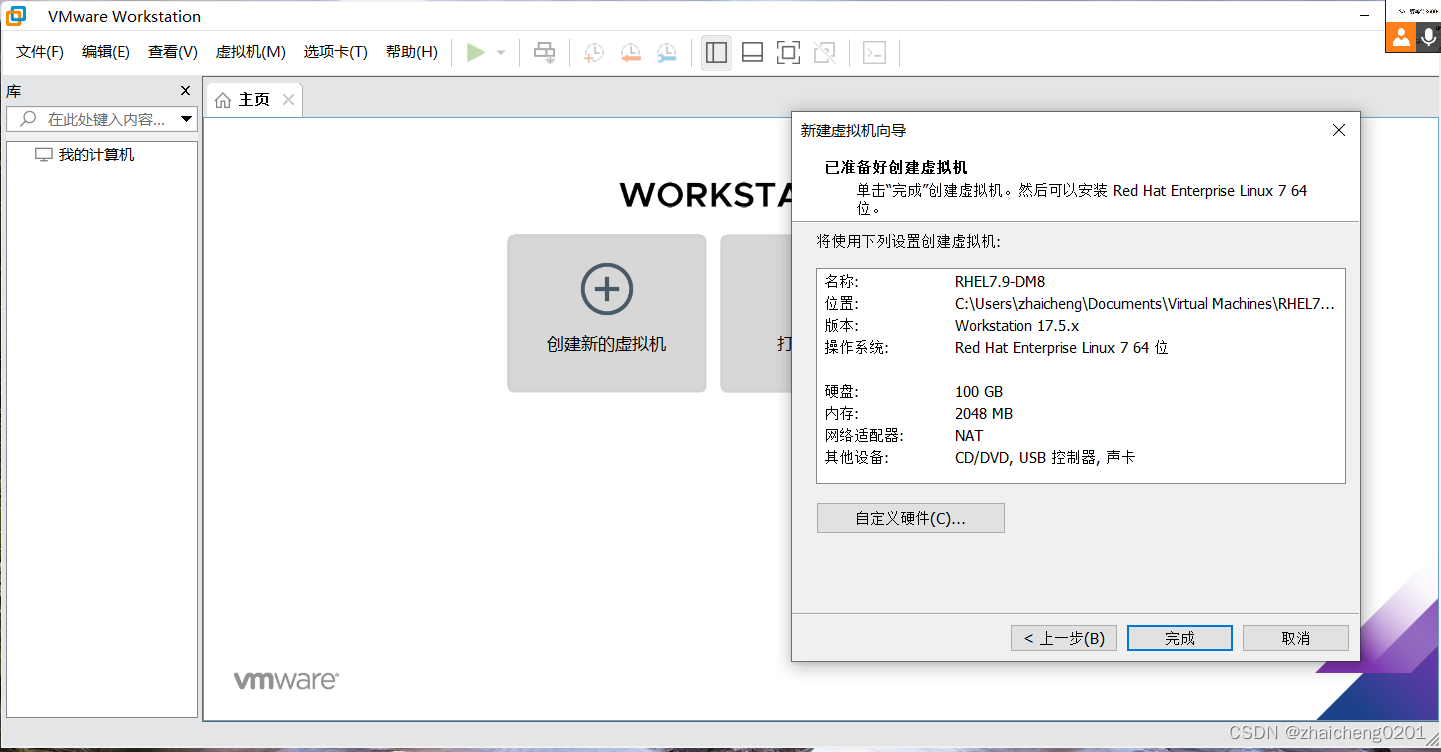Click 取消 to cancel the wizard

(1296, 638)
